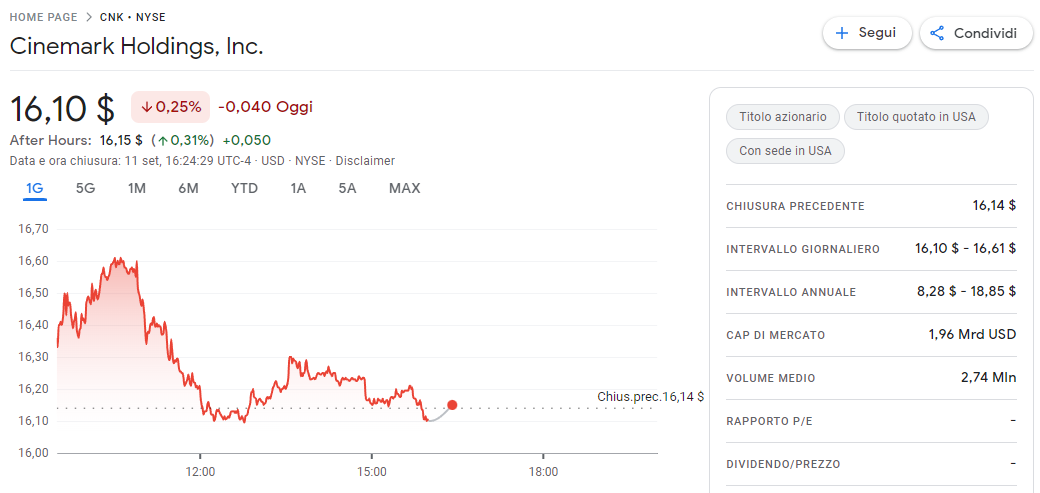Screen dimensions: 1040x493
Task: Click the -0,040 Oggi change text
Action: pos(265,107)
